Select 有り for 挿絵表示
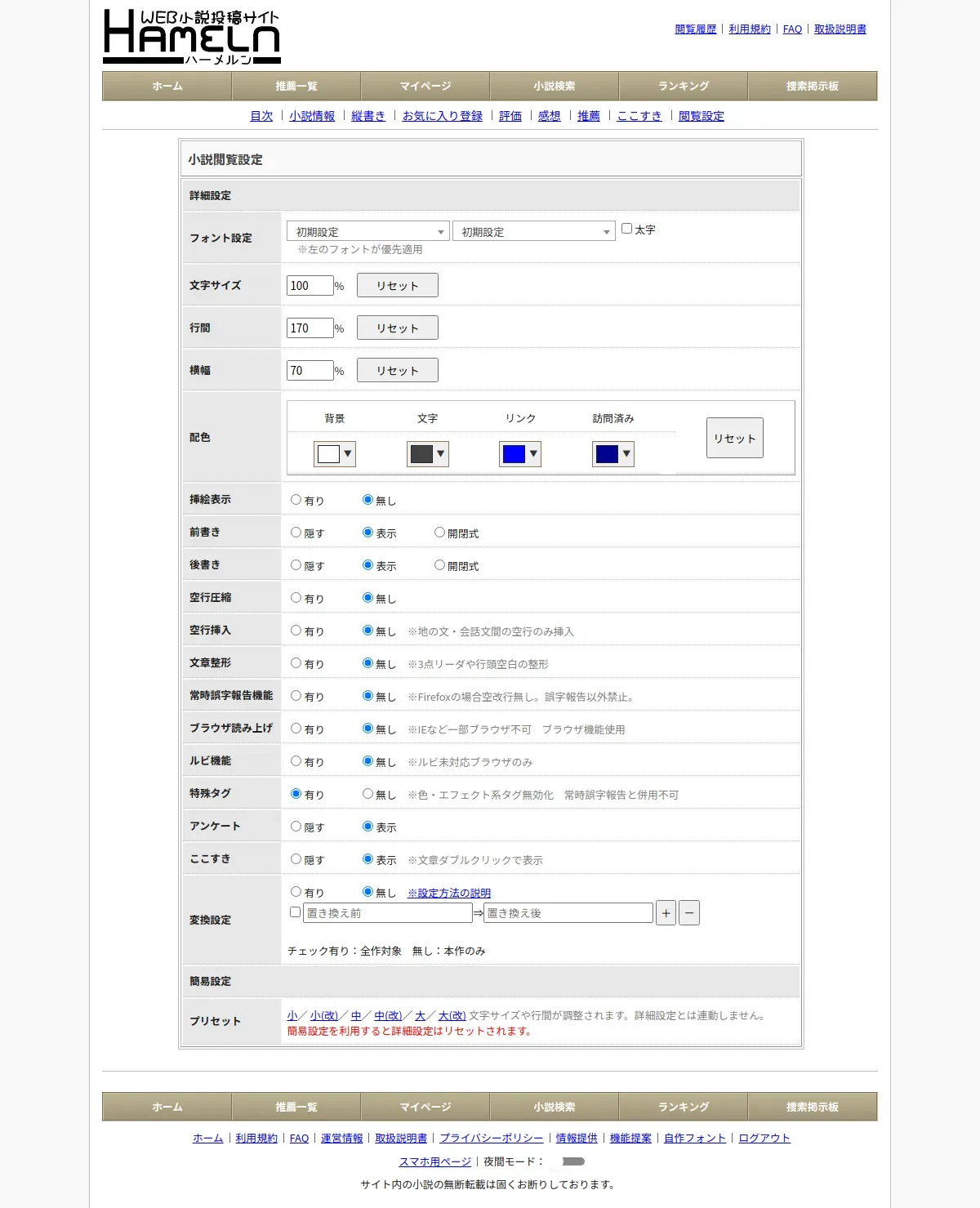This screenshot has width=980, height=1208. coord(296,500)
